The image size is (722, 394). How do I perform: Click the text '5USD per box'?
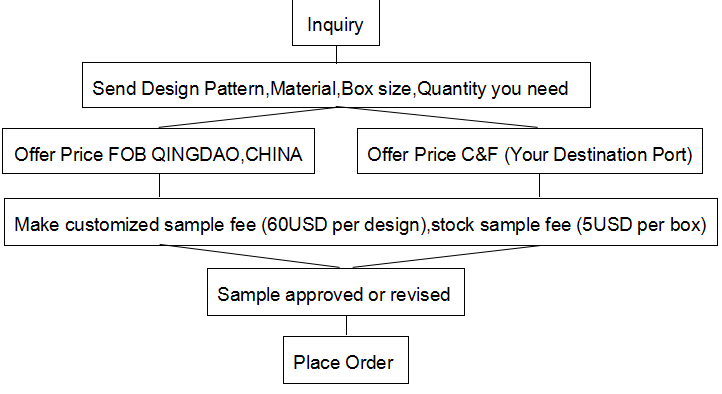[641, 225]
